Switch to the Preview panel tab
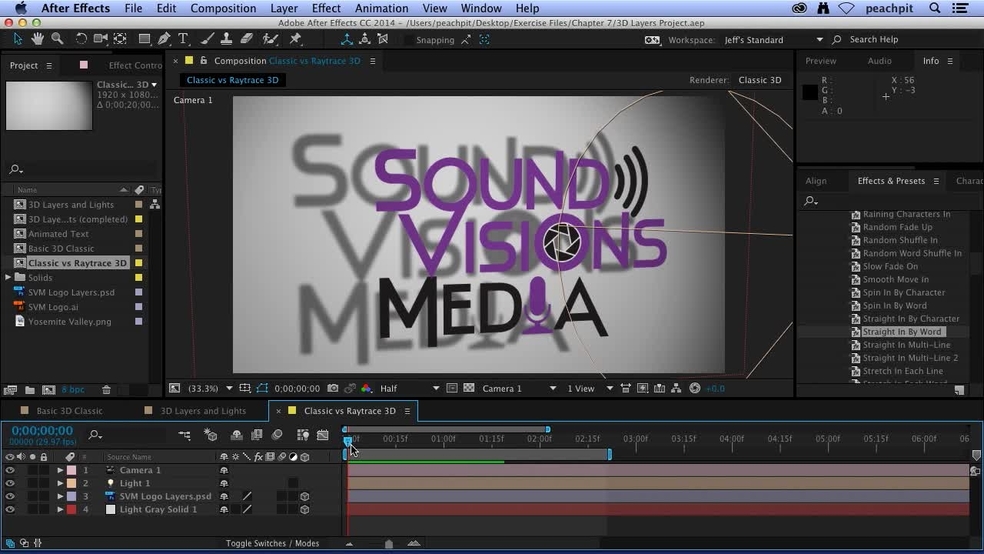 [x=821, y=61]
